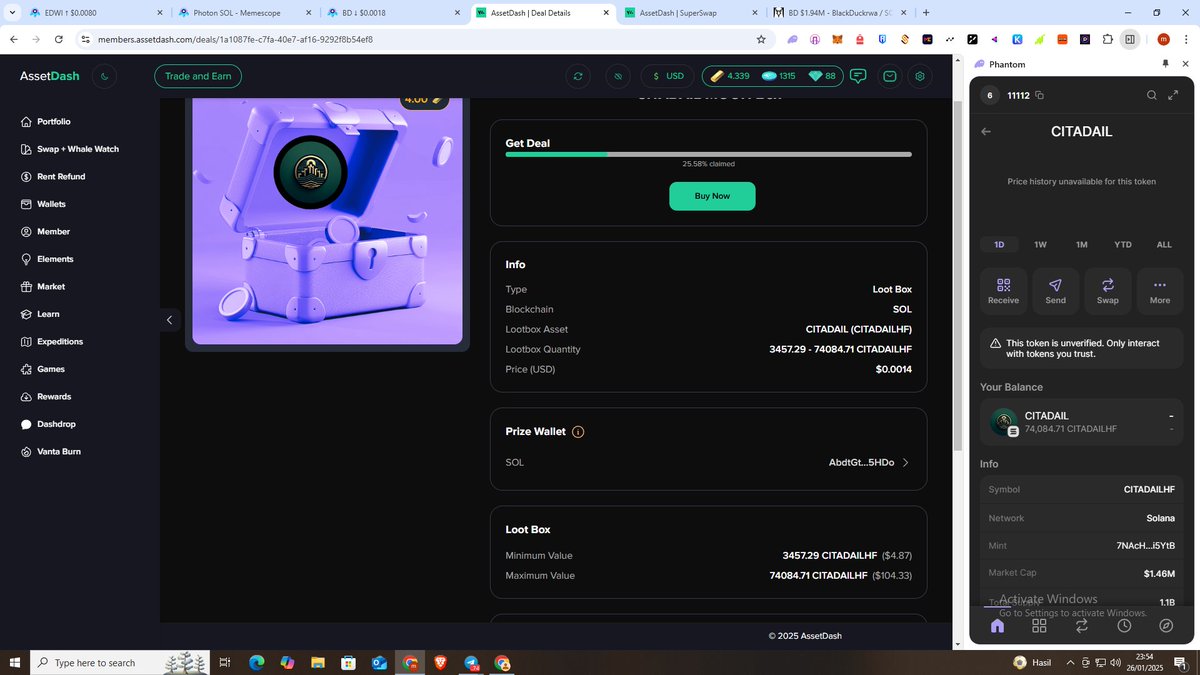This screenshot has width=1200, height=675.
Task: Click the Learn graduation cap icon
Action: (x=27, y=314)
